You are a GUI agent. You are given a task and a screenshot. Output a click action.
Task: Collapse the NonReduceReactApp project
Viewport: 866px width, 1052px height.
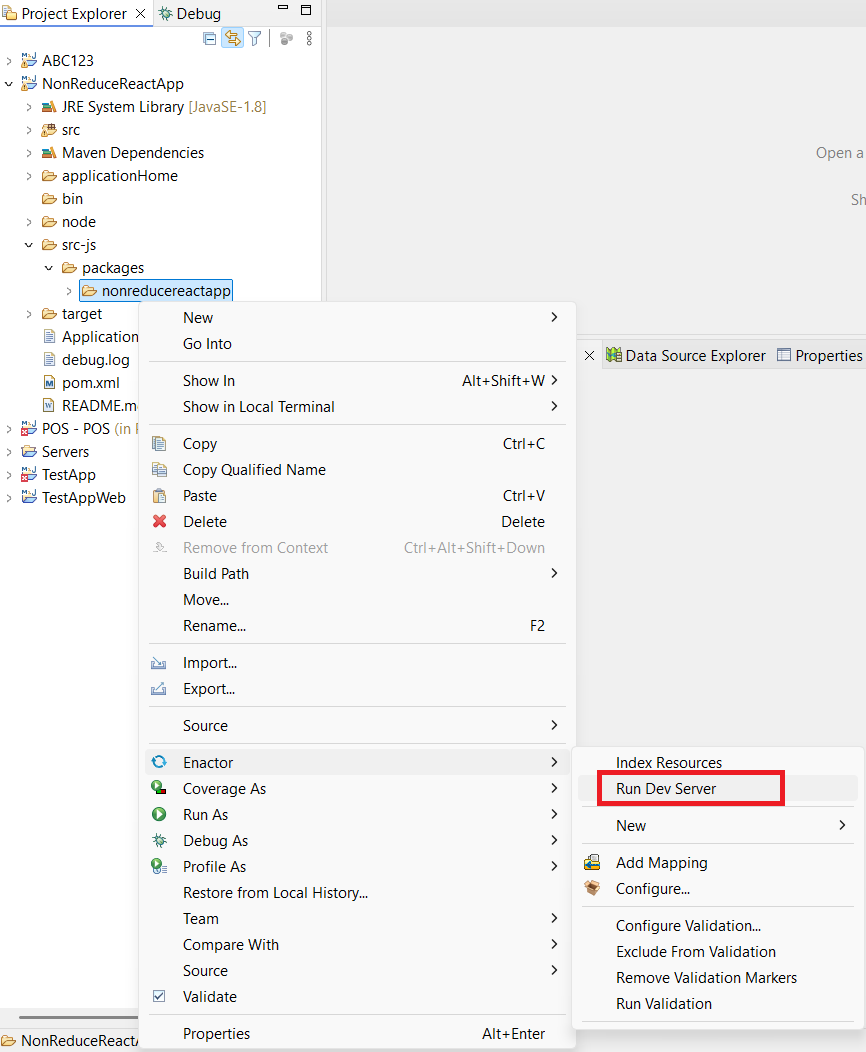(x=9, y=84)
